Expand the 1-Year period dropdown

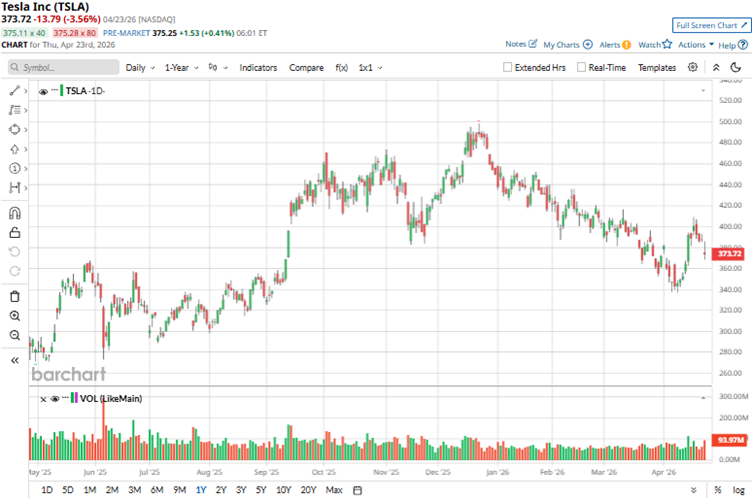(x=181, y=68)
